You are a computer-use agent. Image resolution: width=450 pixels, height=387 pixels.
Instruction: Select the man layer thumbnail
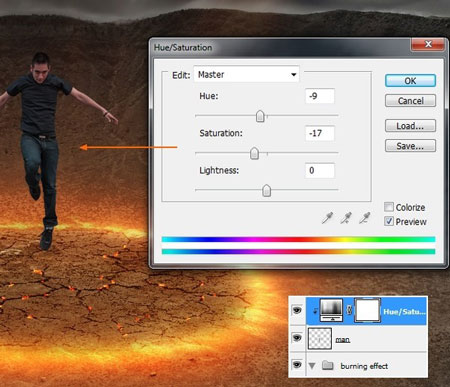[x=320, y=338]
